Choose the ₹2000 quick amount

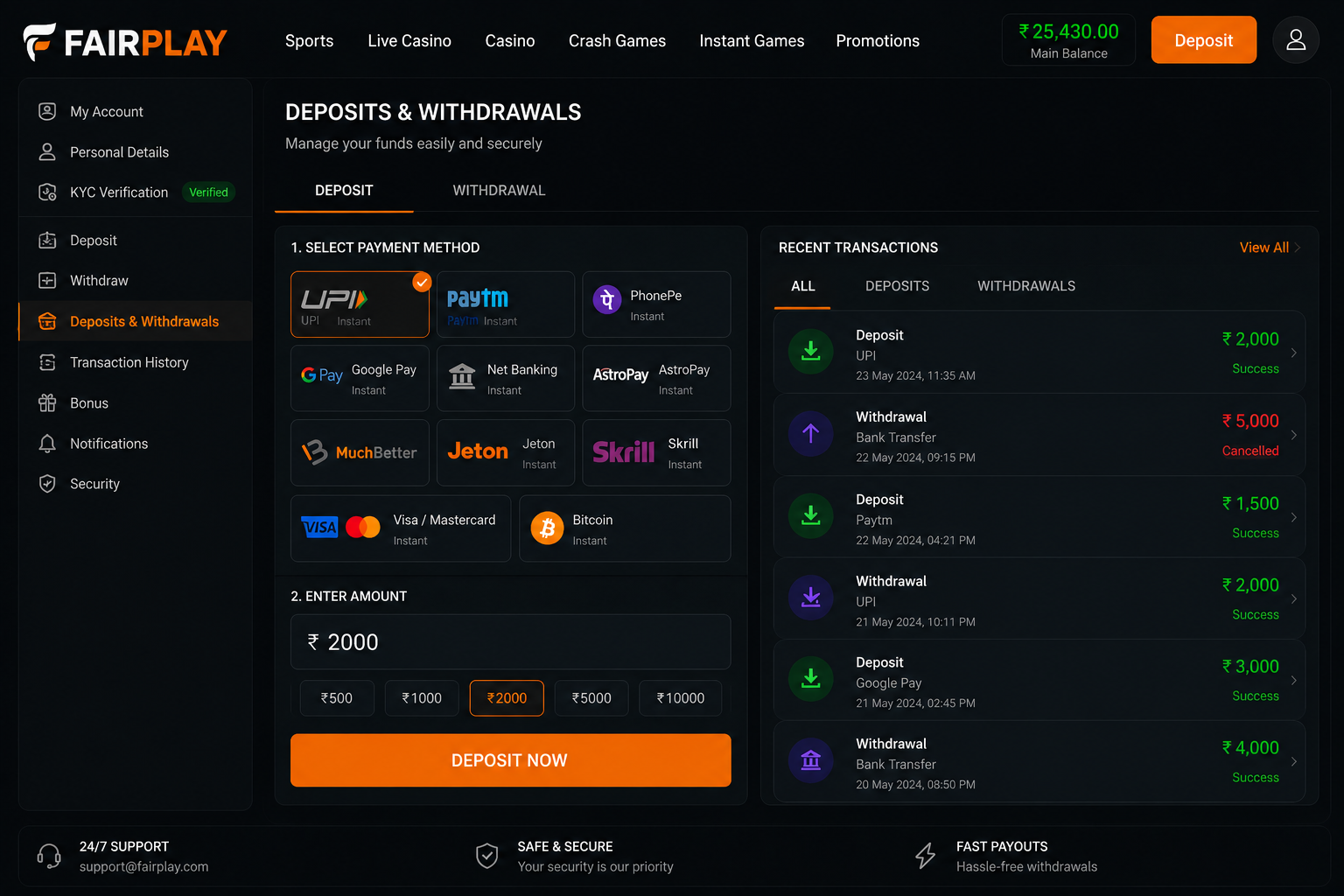coord(507,698)
